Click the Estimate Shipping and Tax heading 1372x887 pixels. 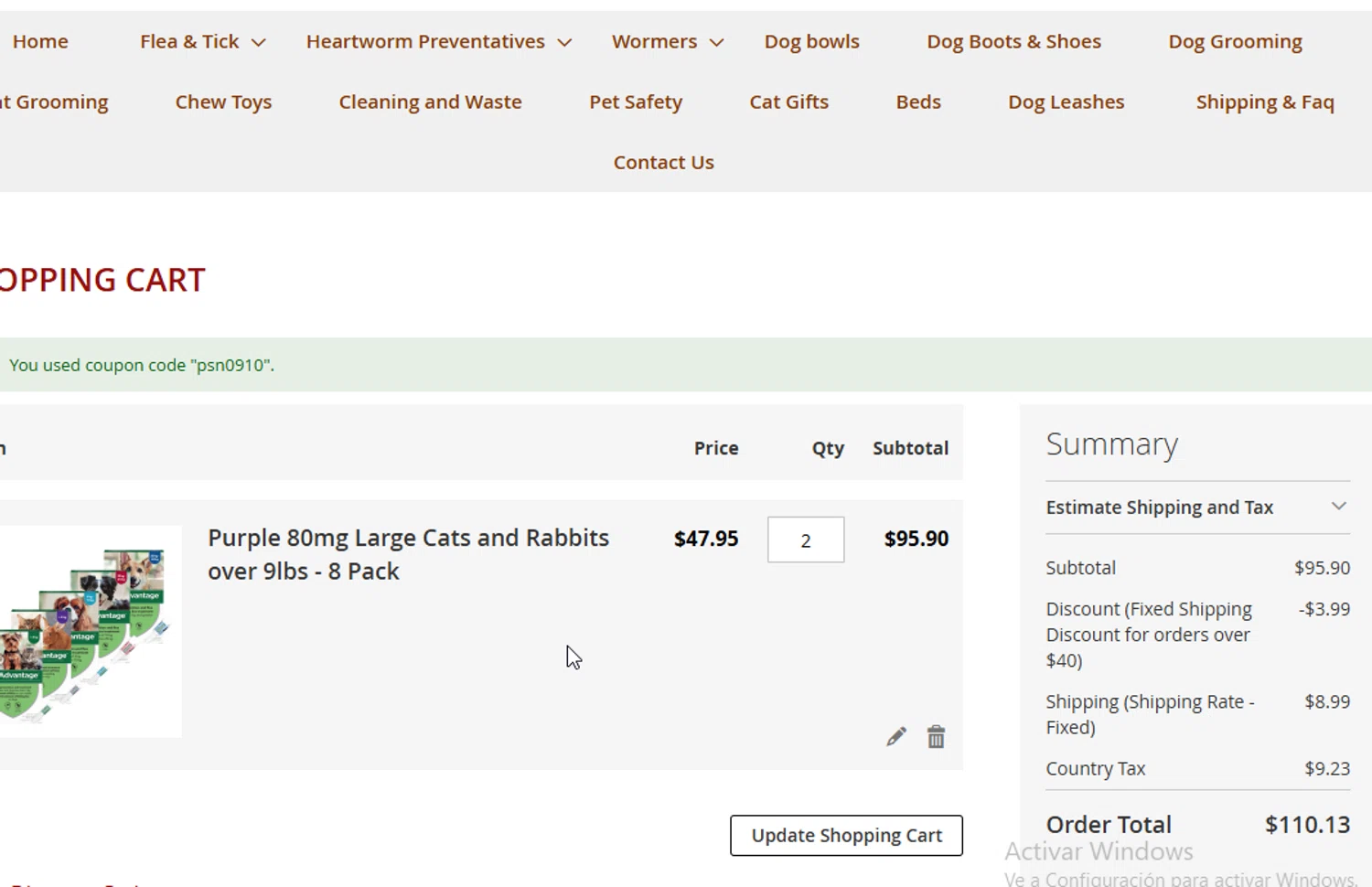[x=1160, y=508]
